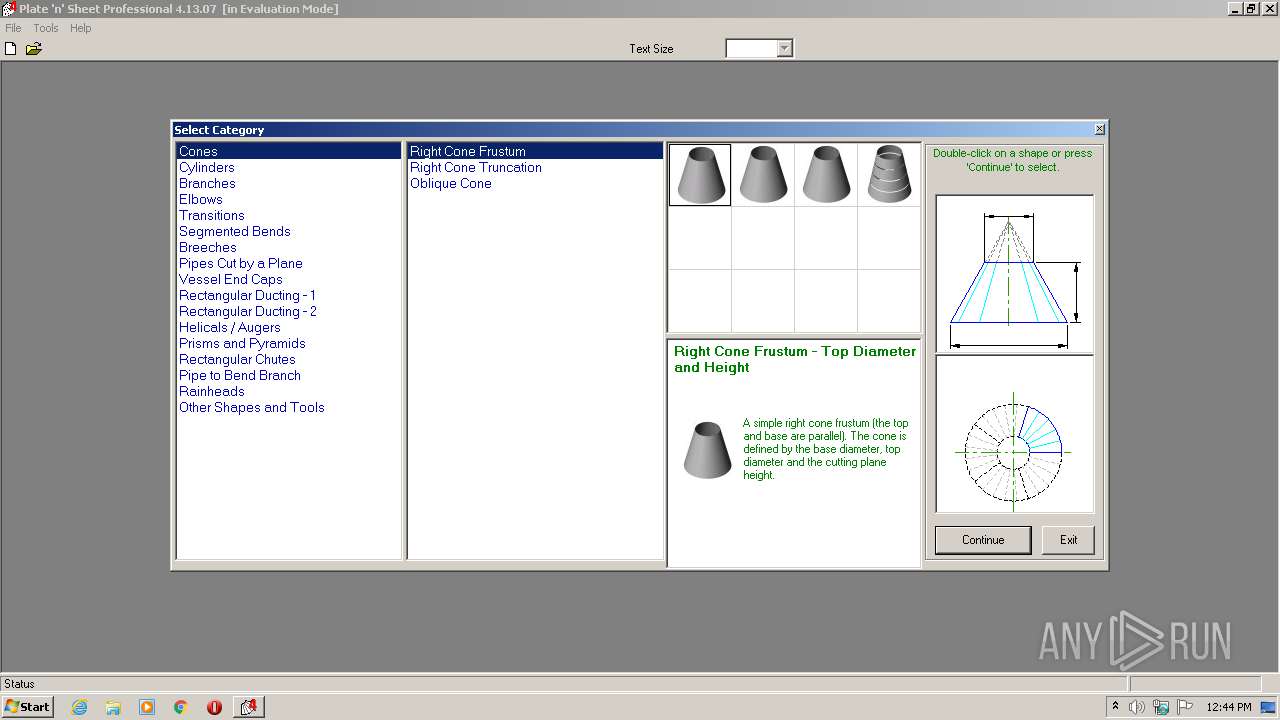Click the taskbar clock 12:44 PM
The height and width of the screenshot is (720, 1280).
click(x=1229, y=707)
